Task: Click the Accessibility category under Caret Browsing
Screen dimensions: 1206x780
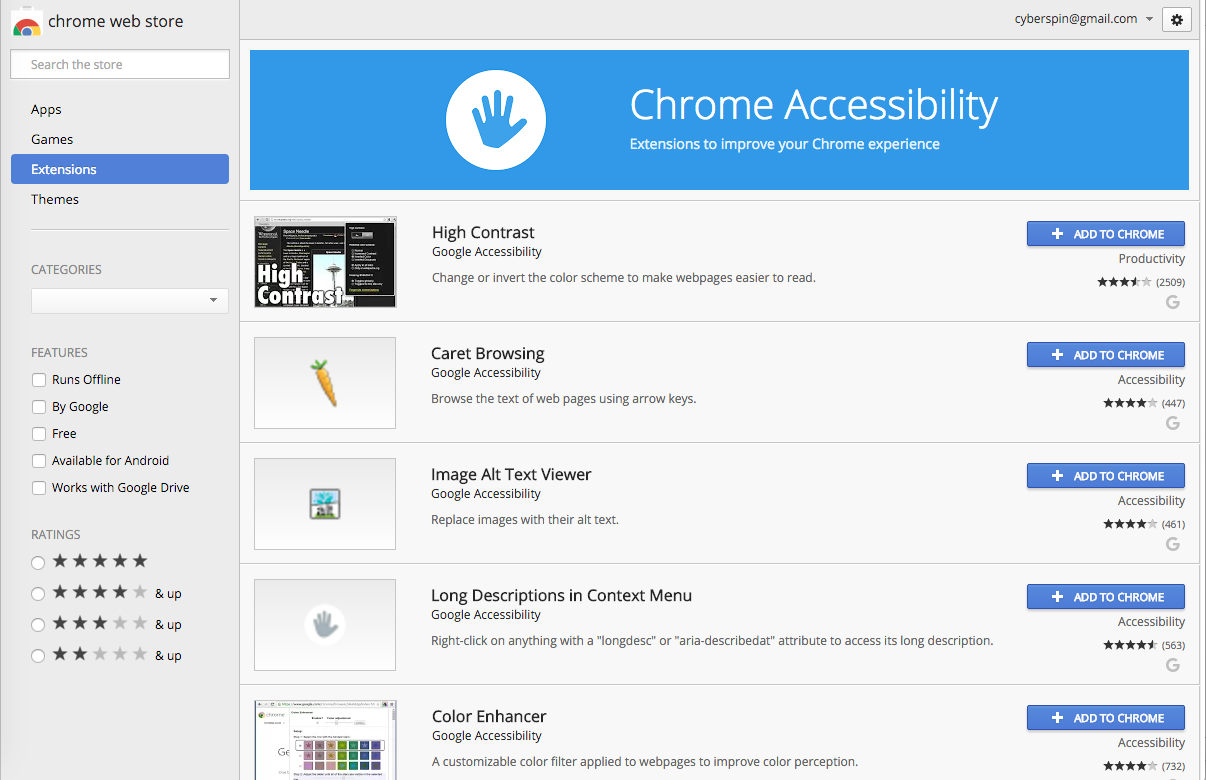Action: click(x=1152, y=380)
